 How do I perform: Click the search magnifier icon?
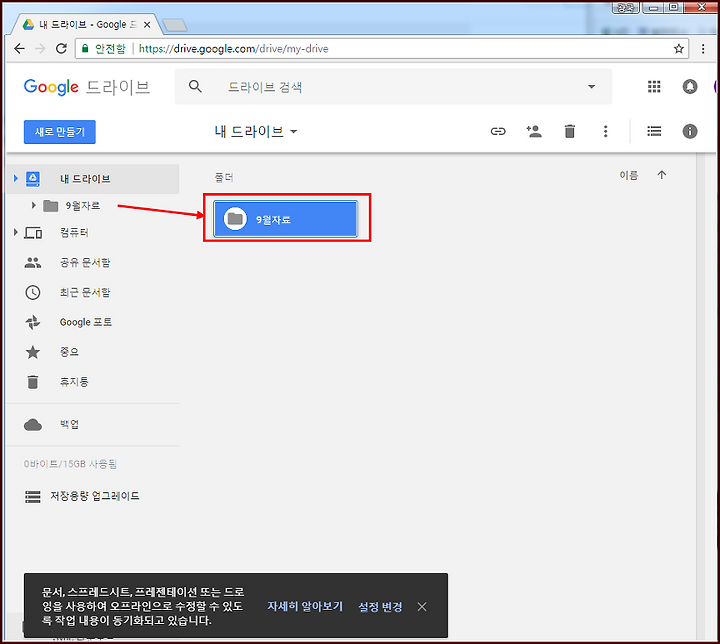195,86
